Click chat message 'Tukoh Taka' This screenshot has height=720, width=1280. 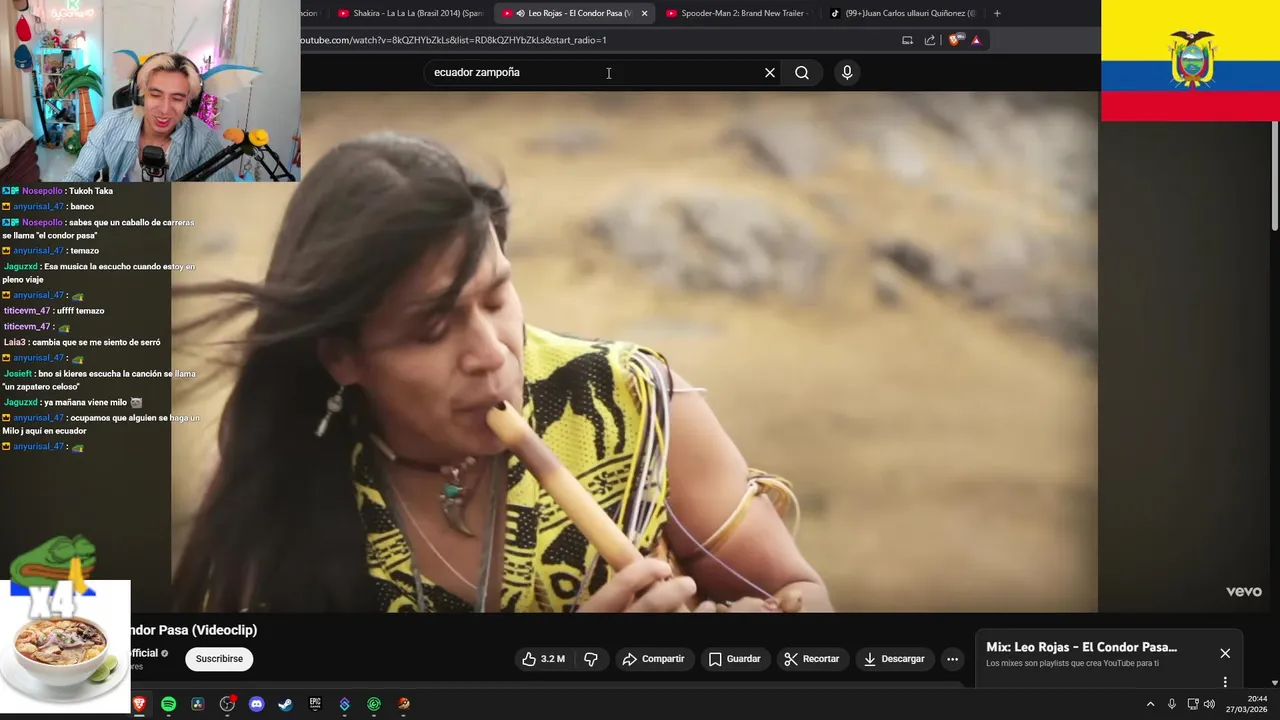(91, 191)
